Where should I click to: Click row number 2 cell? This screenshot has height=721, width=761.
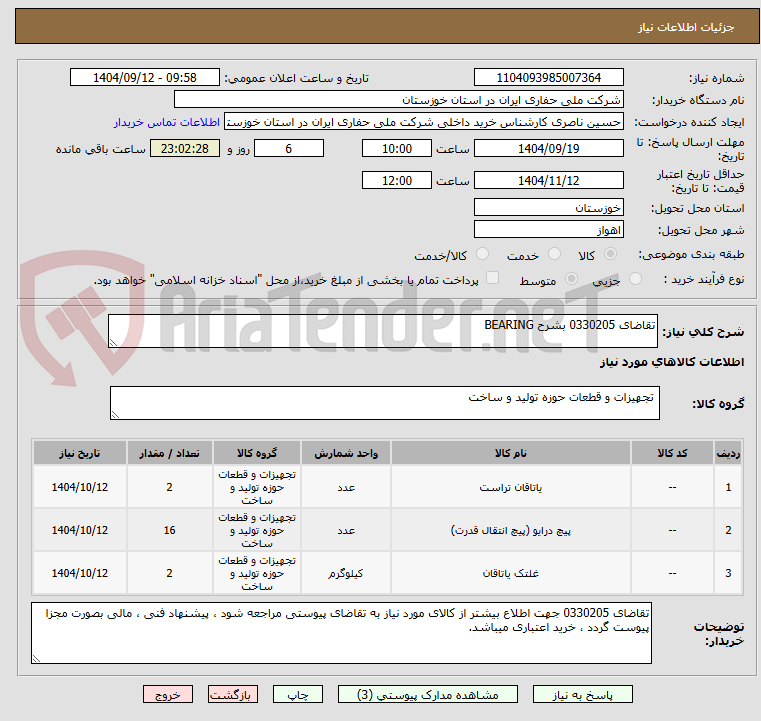click(x=728, y=530)
